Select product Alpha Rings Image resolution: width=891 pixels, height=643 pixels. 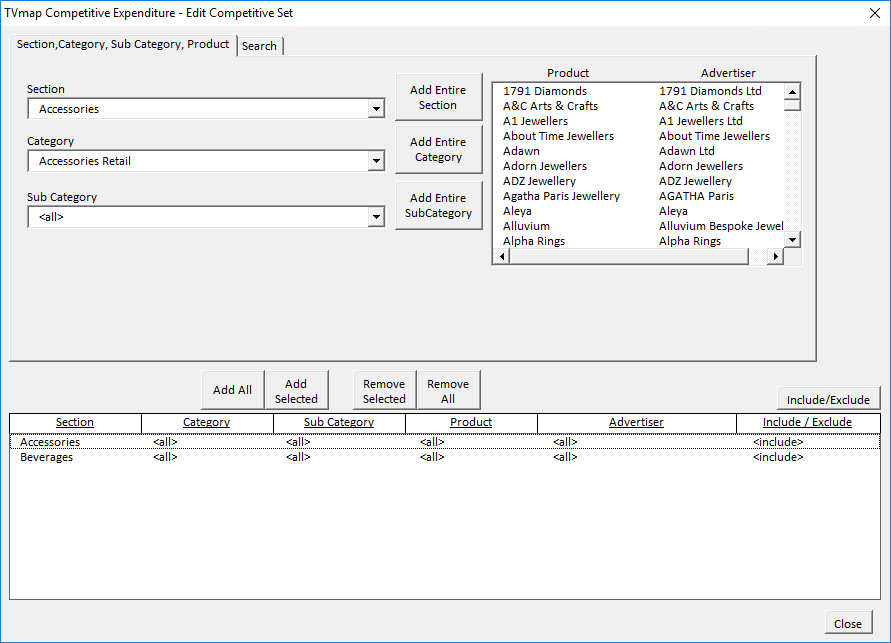pos(534,241)
